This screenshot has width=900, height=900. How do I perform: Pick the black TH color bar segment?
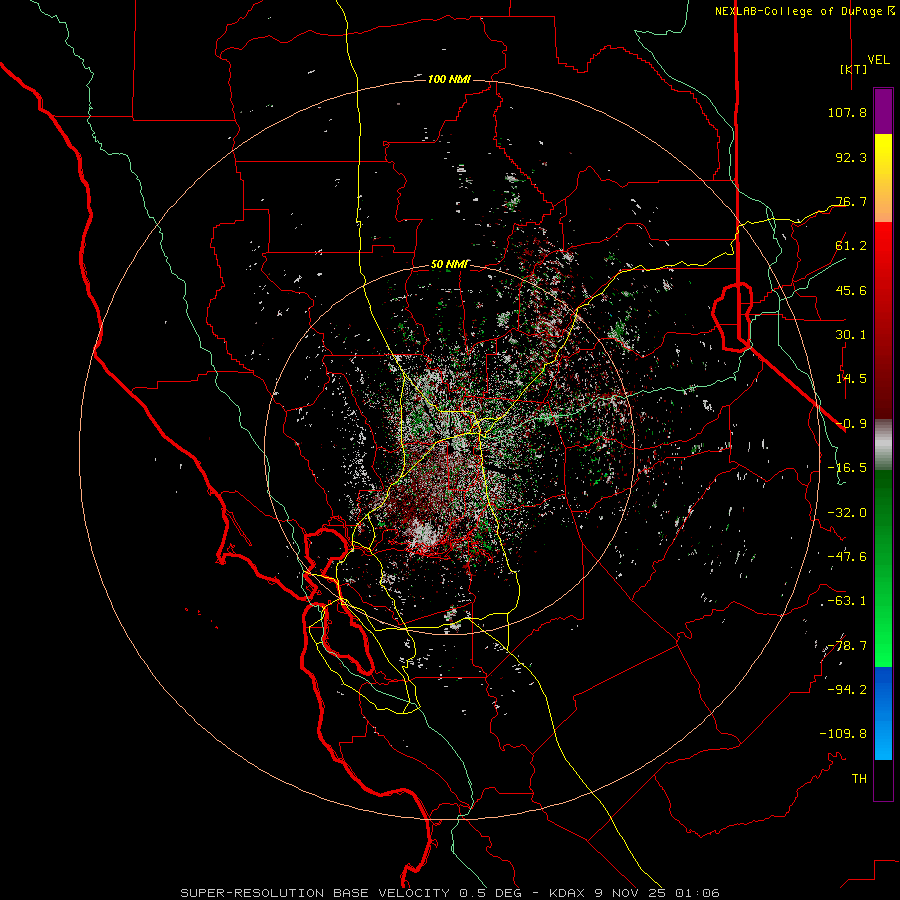(883, 779)
